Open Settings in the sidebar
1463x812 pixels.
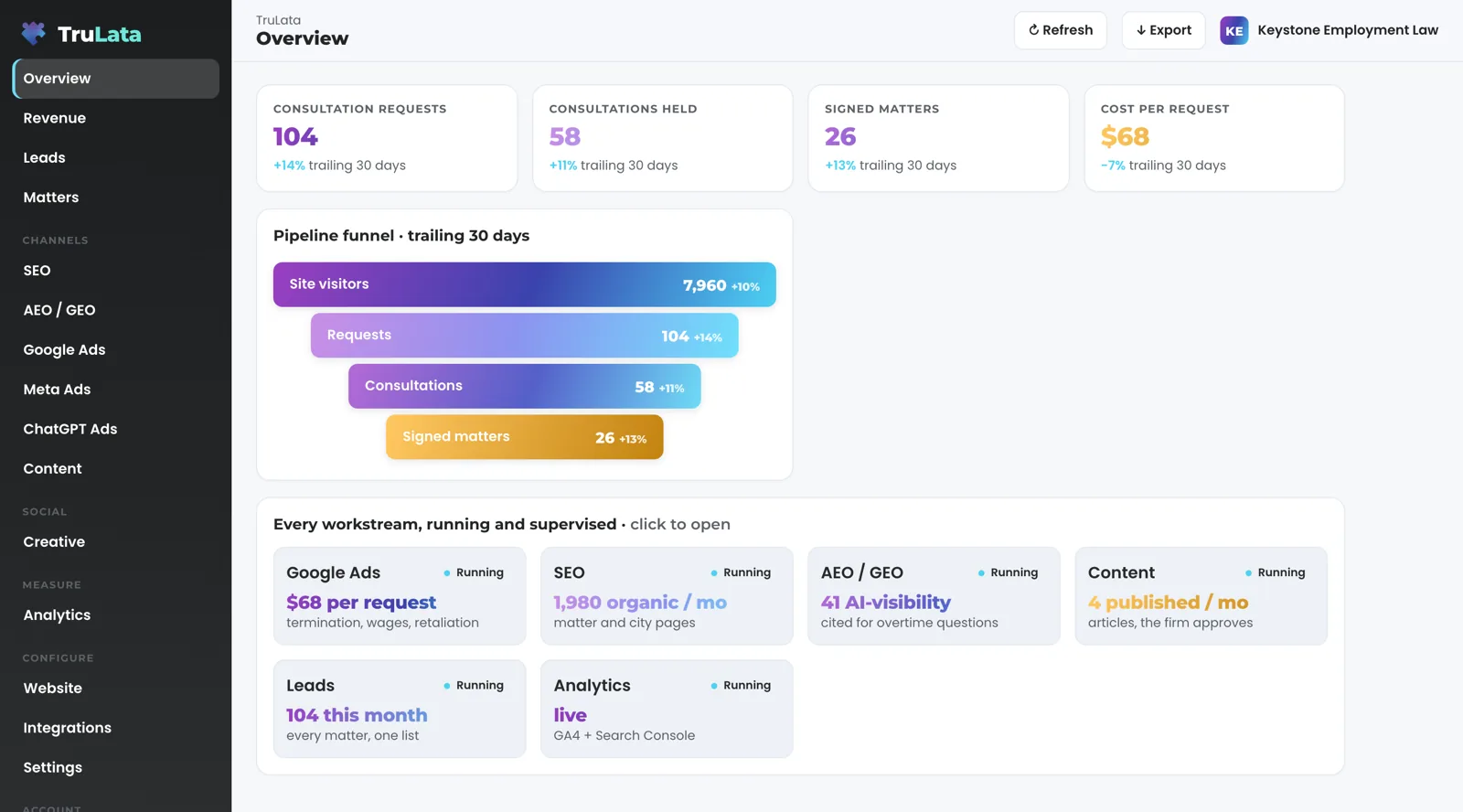(116, 767)
